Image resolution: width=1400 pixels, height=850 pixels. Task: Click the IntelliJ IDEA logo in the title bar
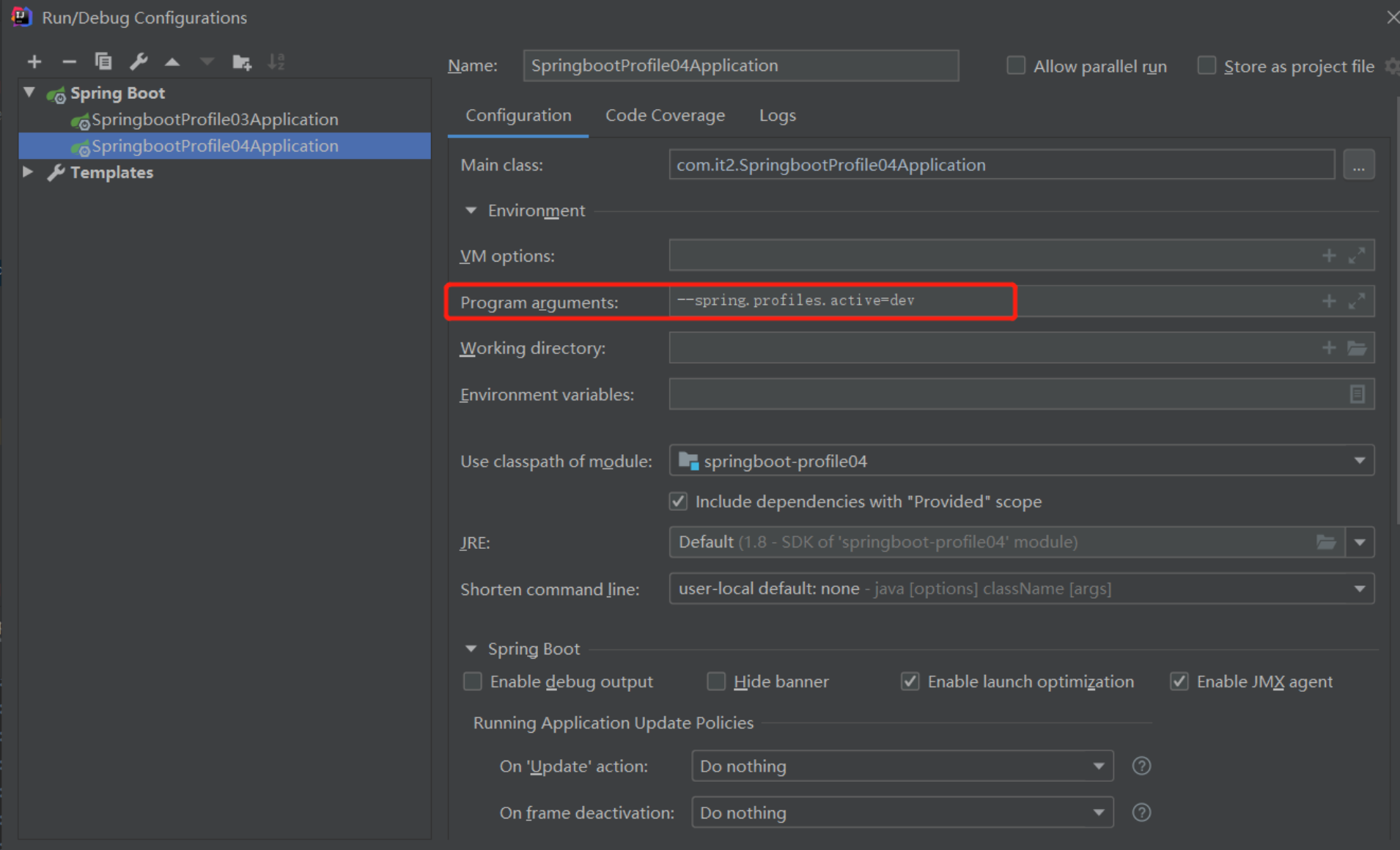[x=21, y=17]
